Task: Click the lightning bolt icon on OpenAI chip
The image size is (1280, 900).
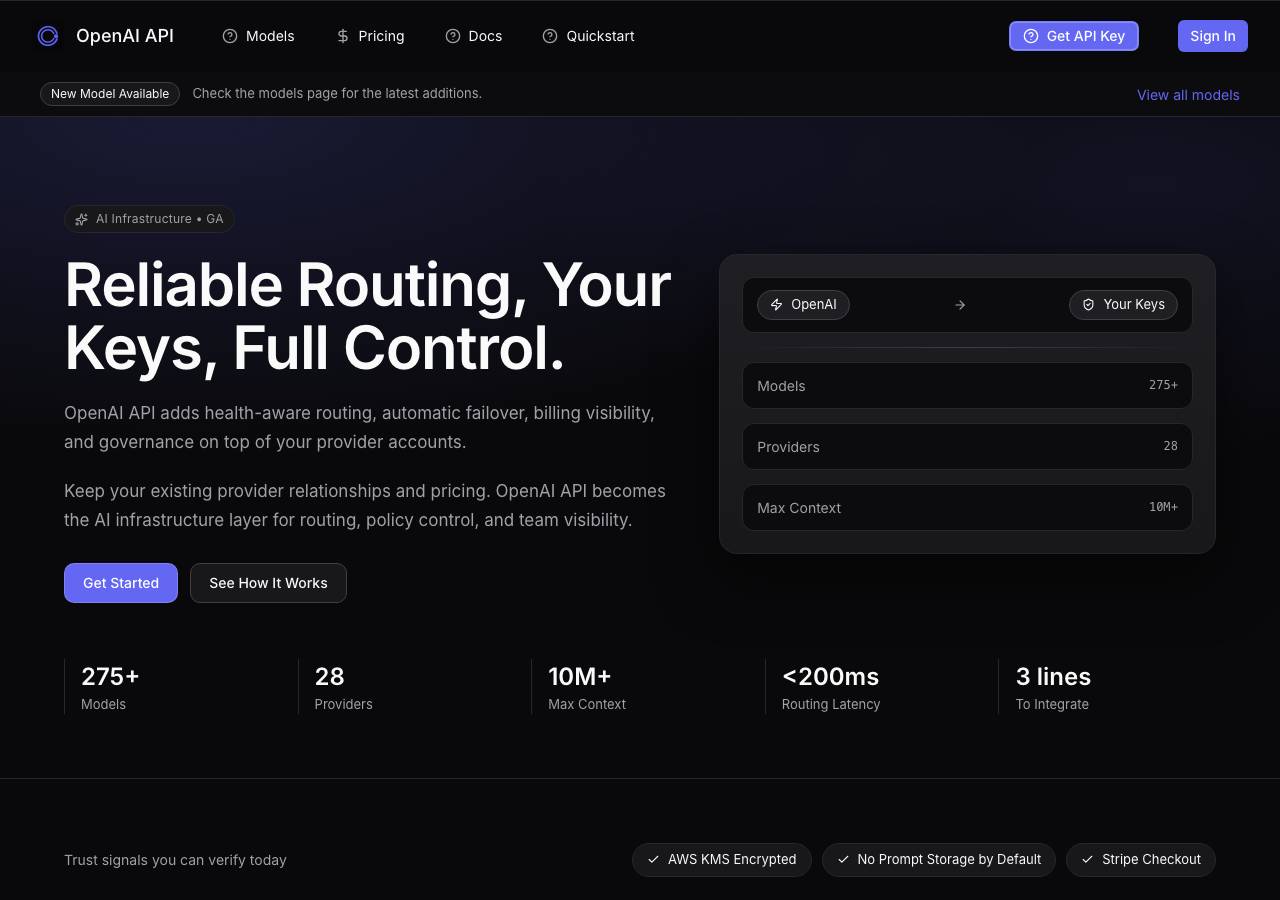Action: tap(777, 305)
